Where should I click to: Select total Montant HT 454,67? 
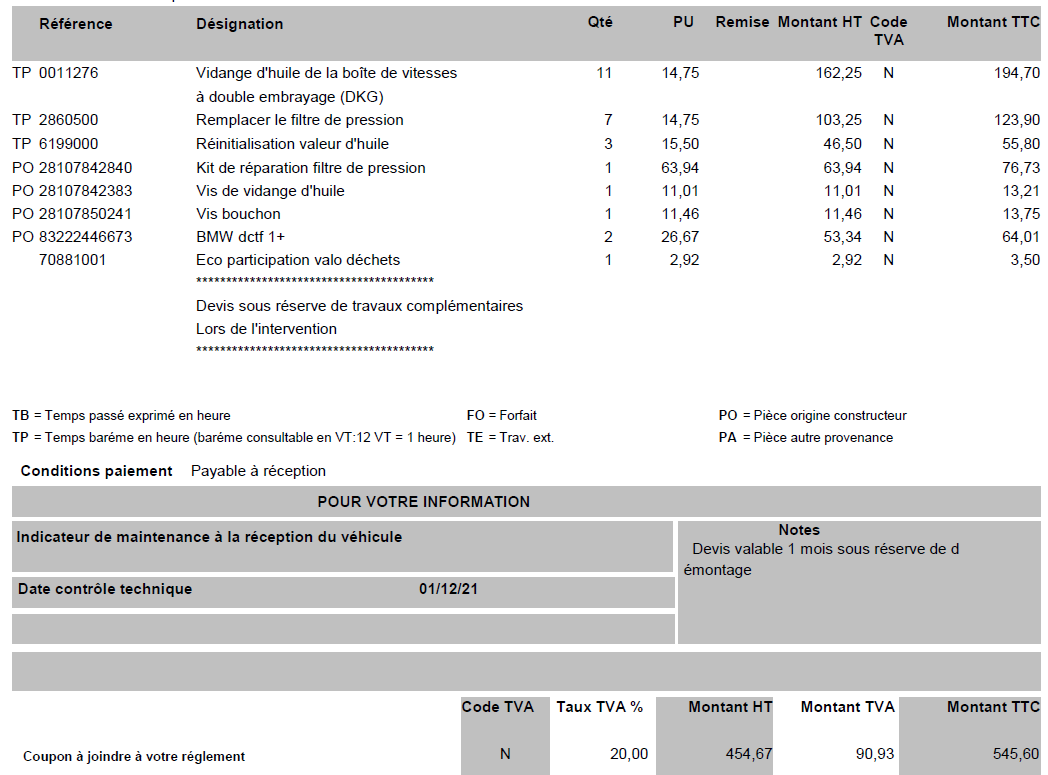(749, 754)
